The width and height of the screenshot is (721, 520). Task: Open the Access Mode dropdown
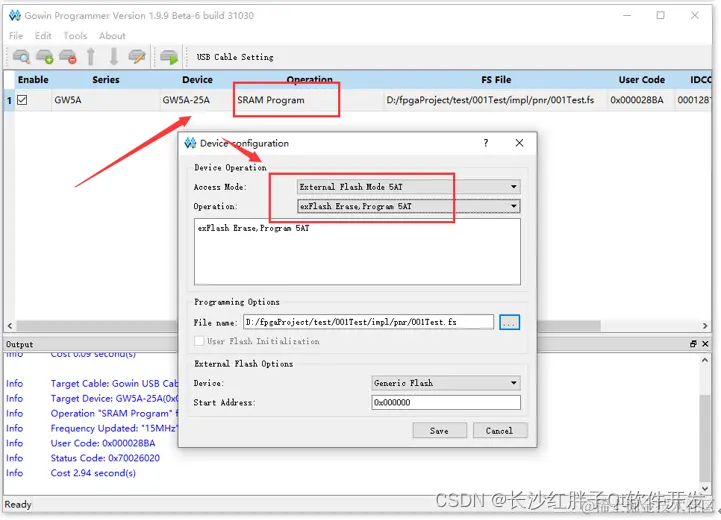pyautogui.click(x=408, y=187)
